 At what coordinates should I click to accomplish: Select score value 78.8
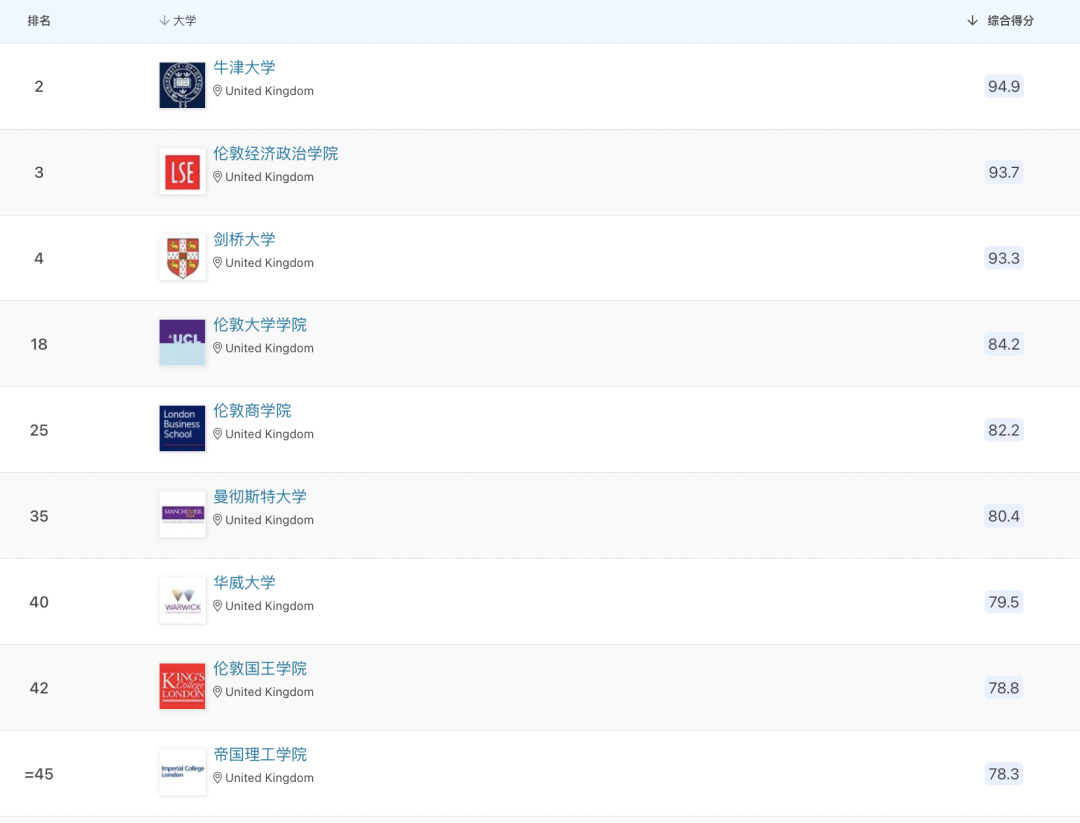[1004, 688]
